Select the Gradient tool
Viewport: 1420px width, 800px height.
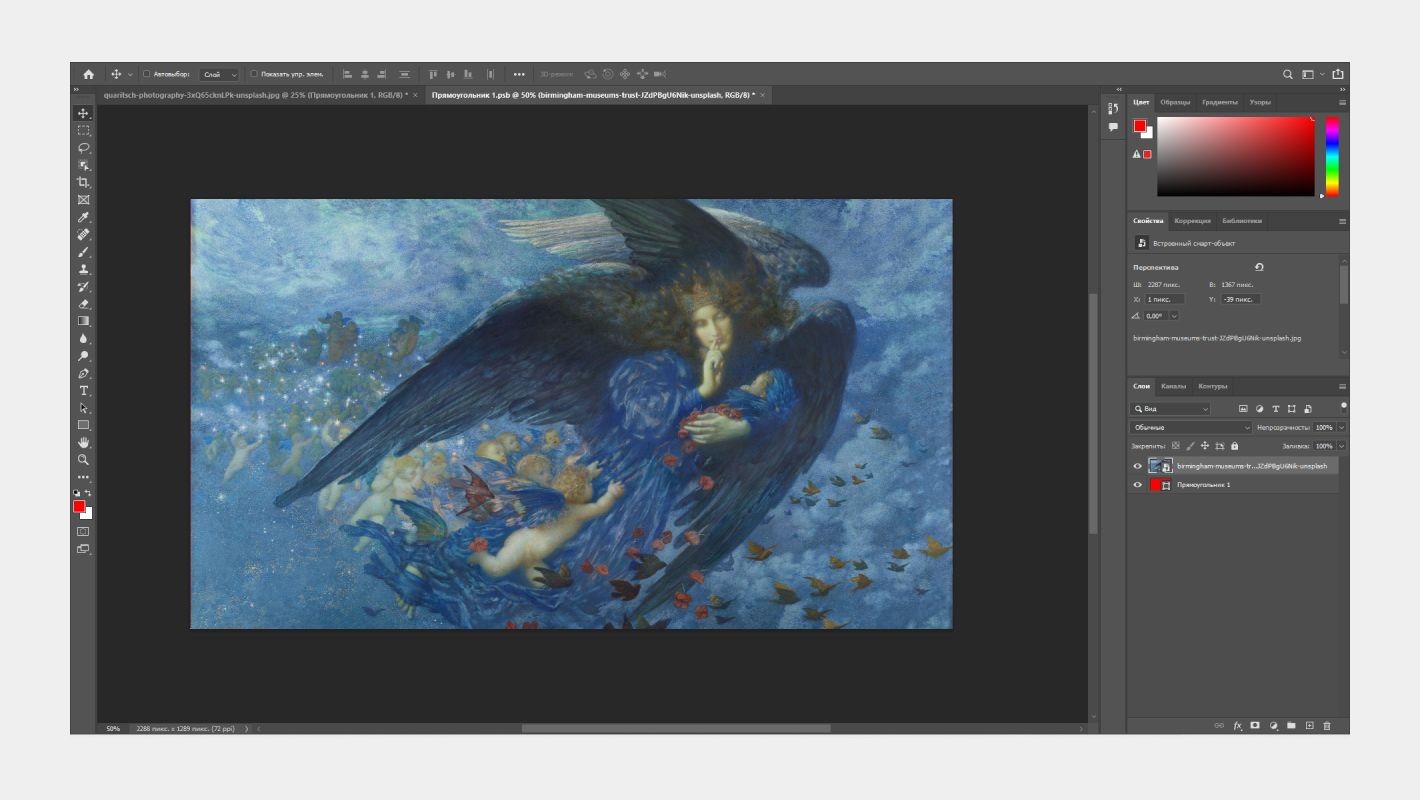[84, 321]
